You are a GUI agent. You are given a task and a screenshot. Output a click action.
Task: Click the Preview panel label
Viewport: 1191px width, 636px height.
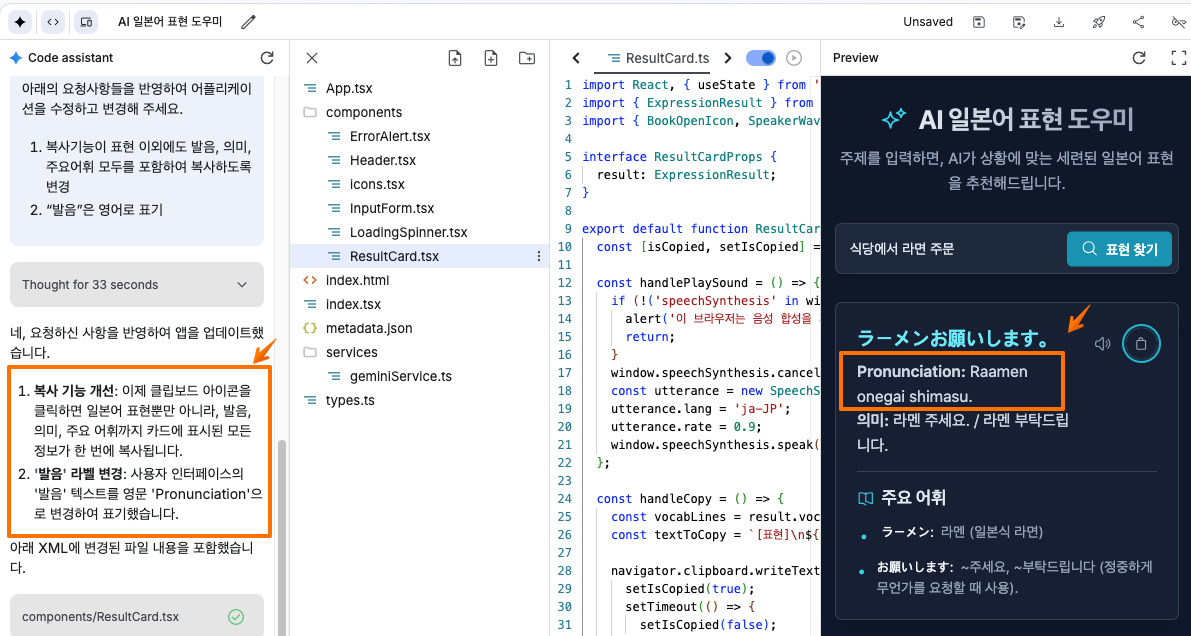pyautogui.click(x=855, y=58)
